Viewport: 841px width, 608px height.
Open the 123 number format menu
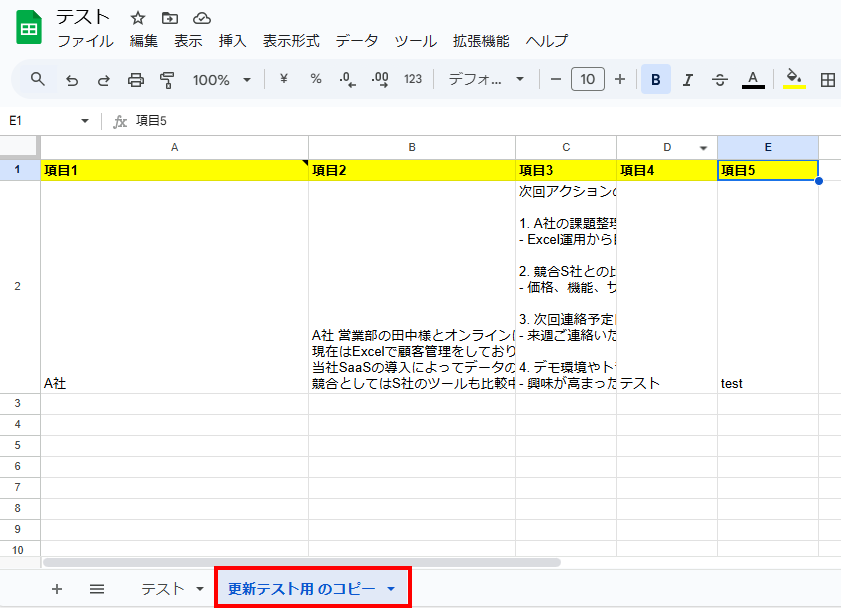point(412,79)
